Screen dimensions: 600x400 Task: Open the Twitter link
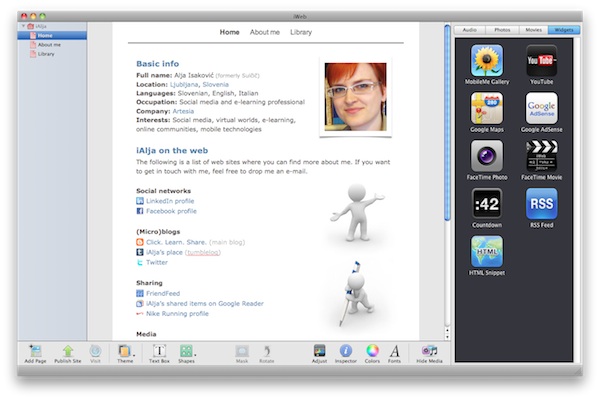[157, 263]
